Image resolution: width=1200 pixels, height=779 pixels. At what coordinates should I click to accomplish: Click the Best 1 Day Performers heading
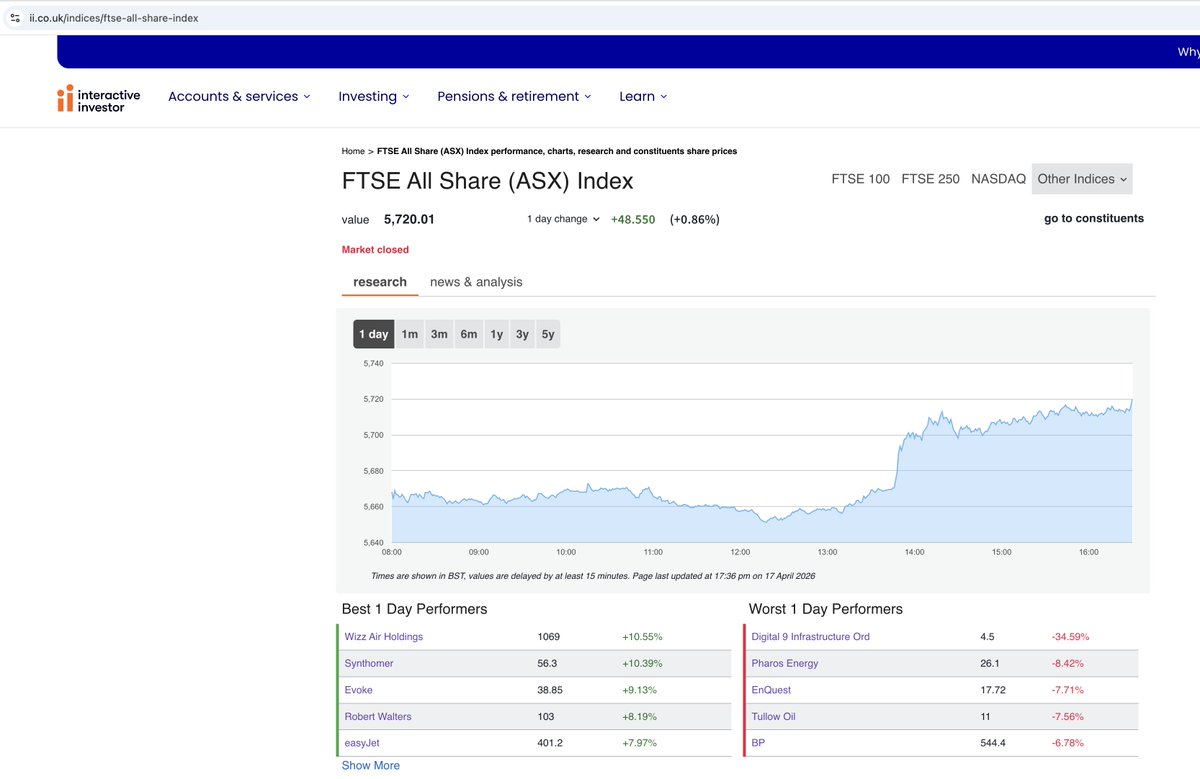point(415,609)
